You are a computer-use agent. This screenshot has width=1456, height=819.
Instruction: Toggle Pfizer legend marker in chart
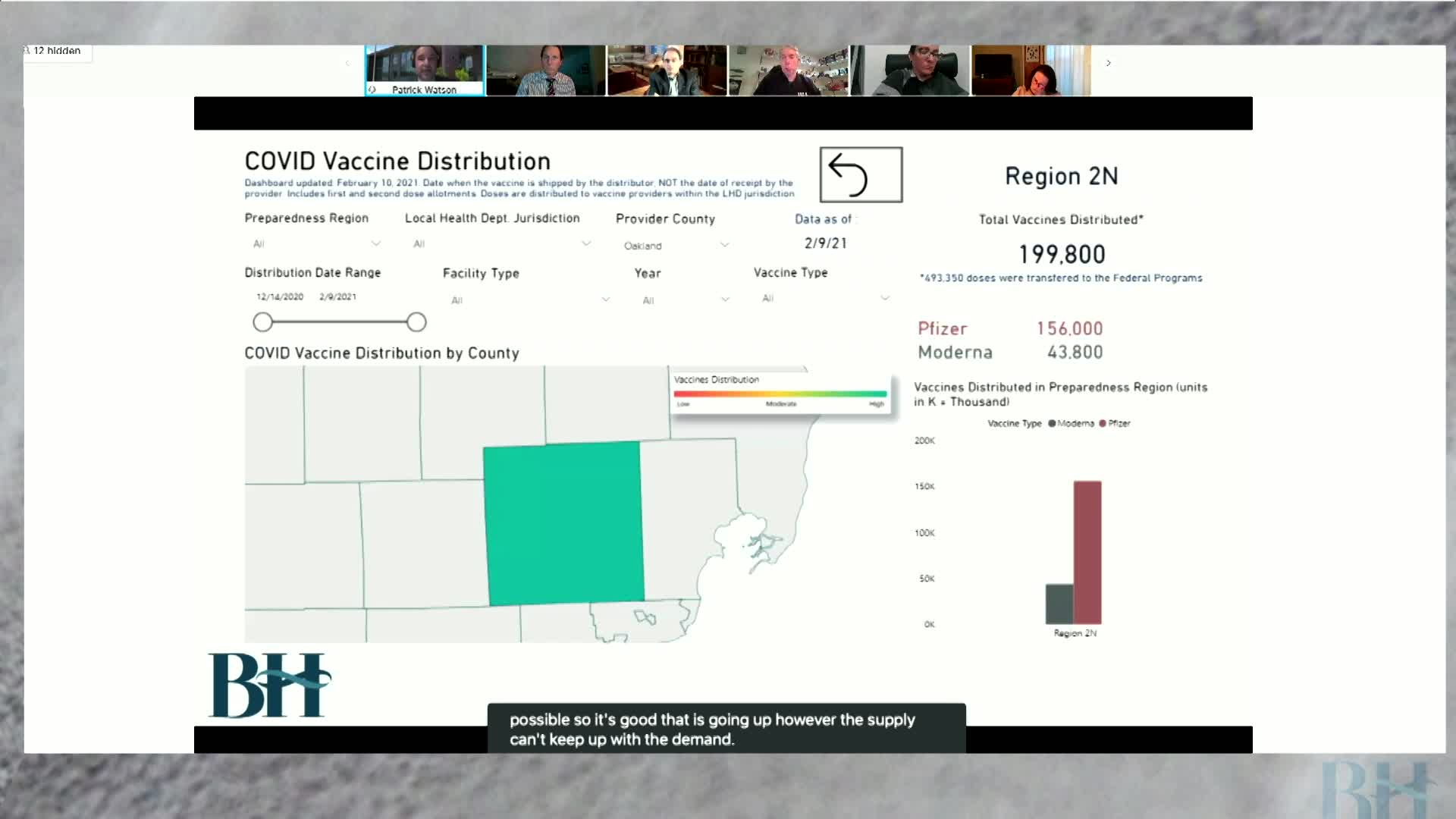click(1103, 424)
